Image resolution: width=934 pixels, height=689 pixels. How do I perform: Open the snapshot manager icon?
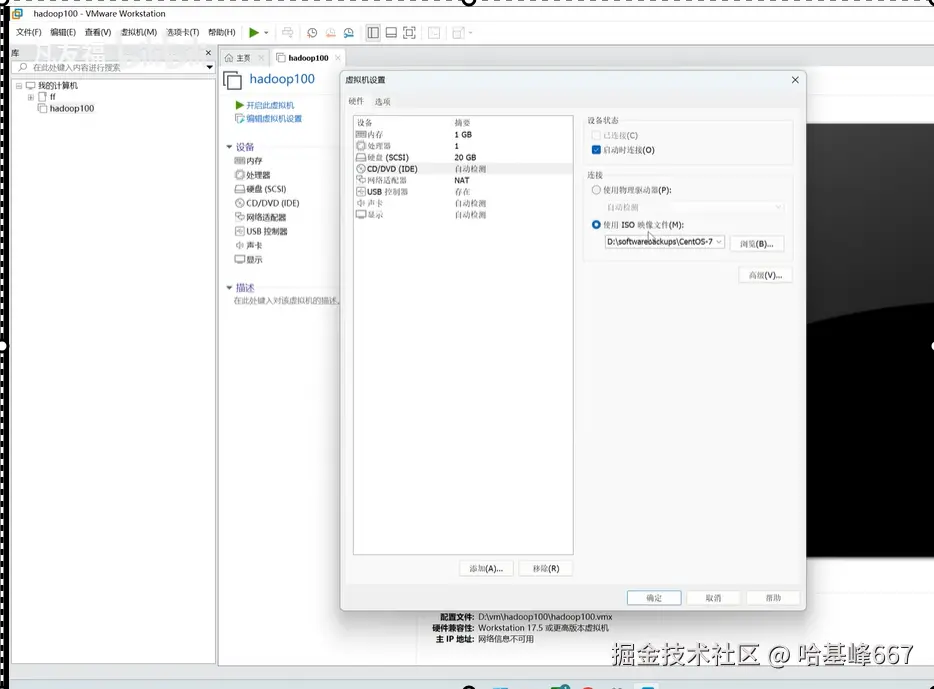click(349, 32)
